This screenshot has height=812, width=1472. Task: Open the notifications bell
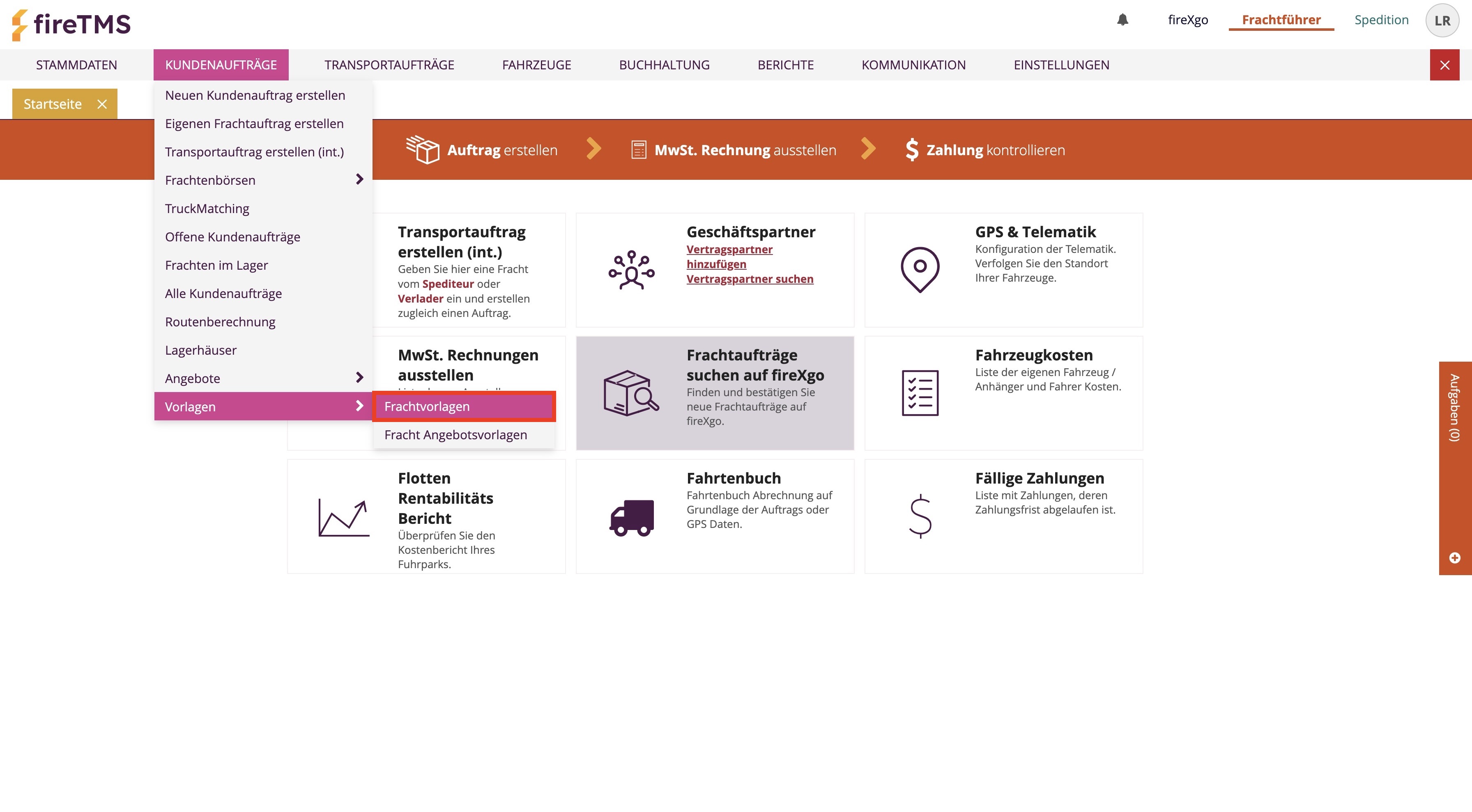[x=1122, y=20]
